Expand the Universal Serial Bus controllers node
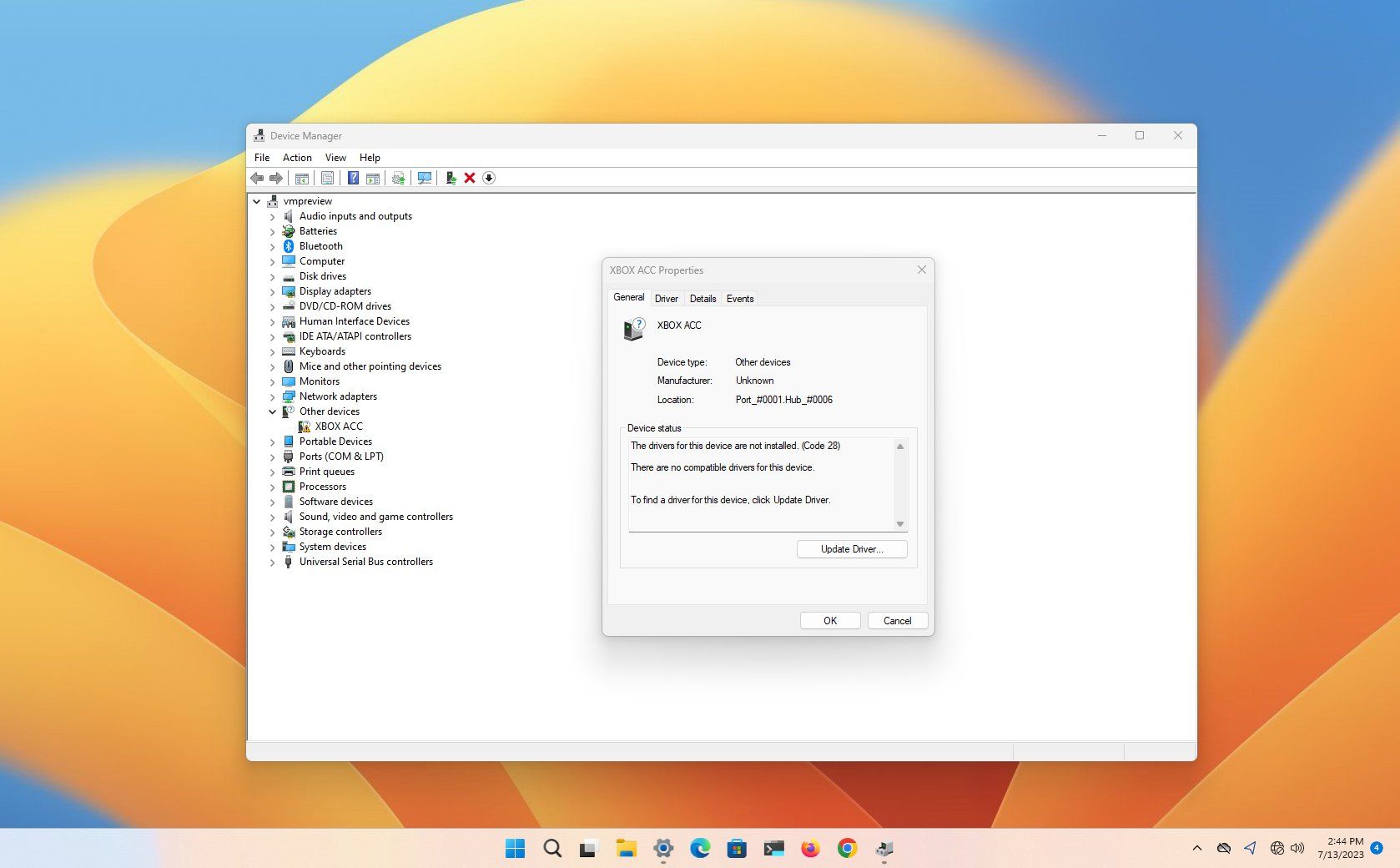The height and width of the screenshot is (868, 1400). point(272,562)
